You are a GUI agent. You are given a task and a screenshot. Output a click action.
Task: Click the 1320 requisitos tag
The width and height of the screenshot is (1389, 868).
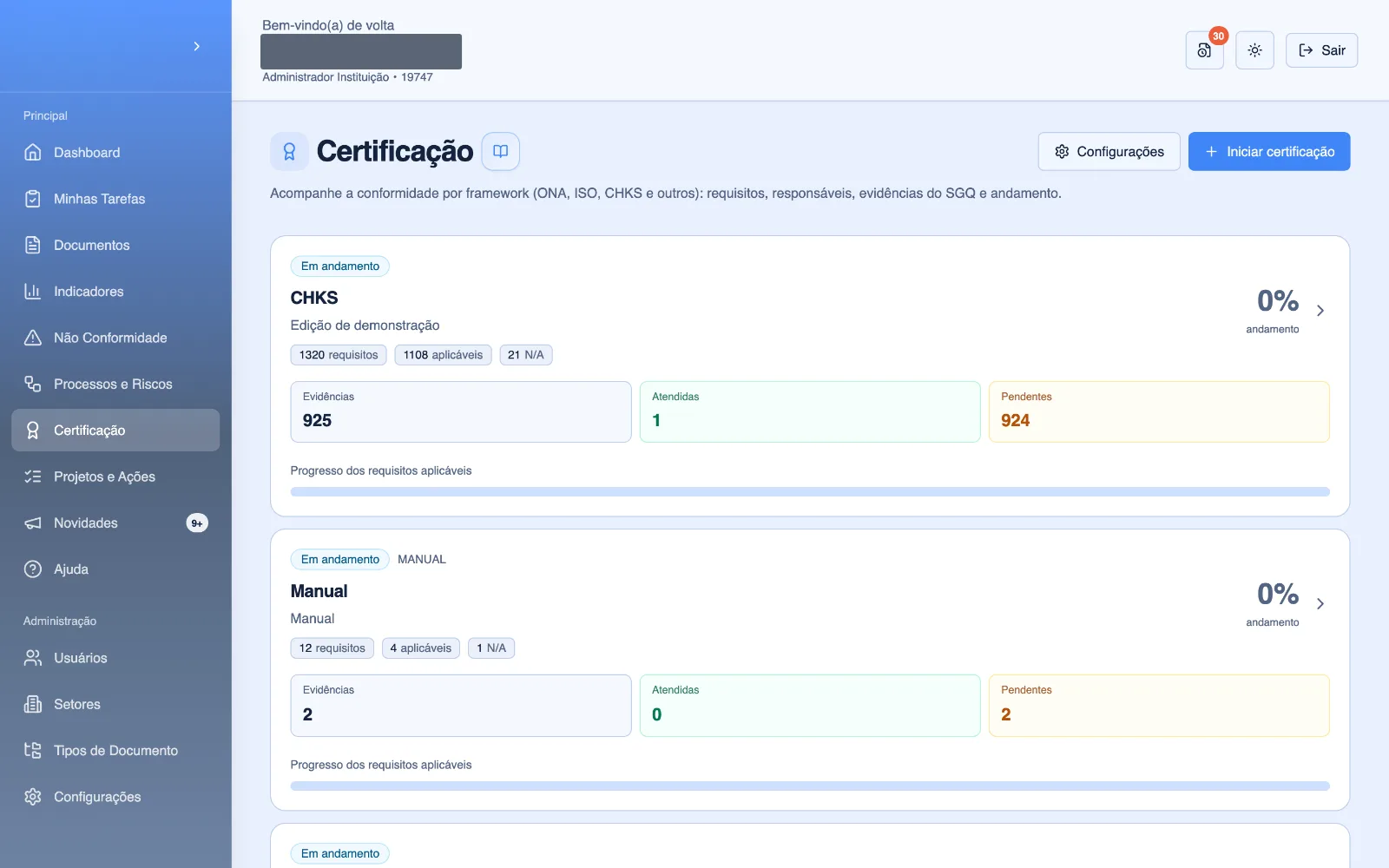339,355
